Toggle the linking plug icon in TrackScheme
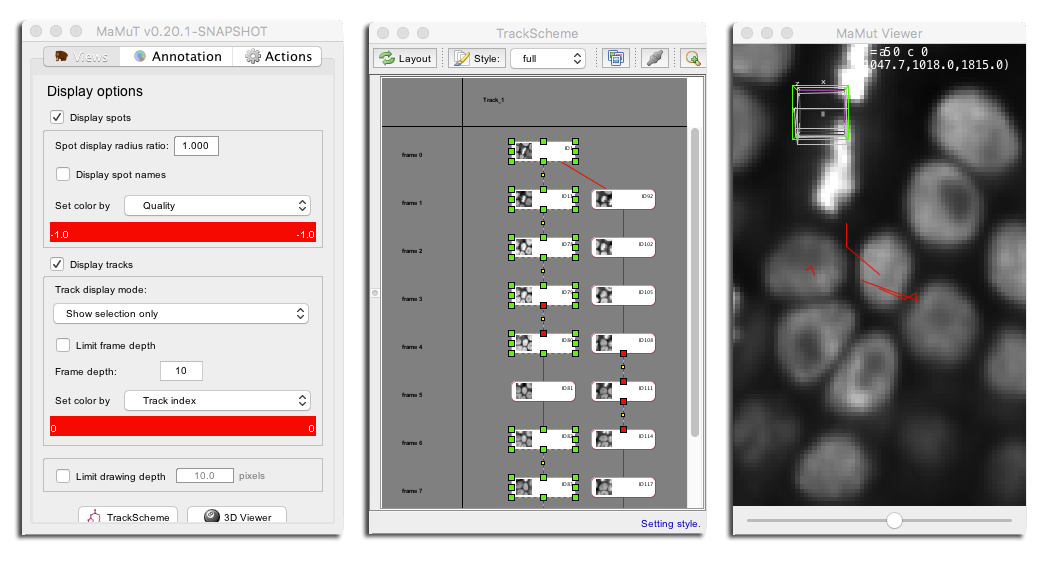Screen dimensions: 1050x562 click(655, 58)
